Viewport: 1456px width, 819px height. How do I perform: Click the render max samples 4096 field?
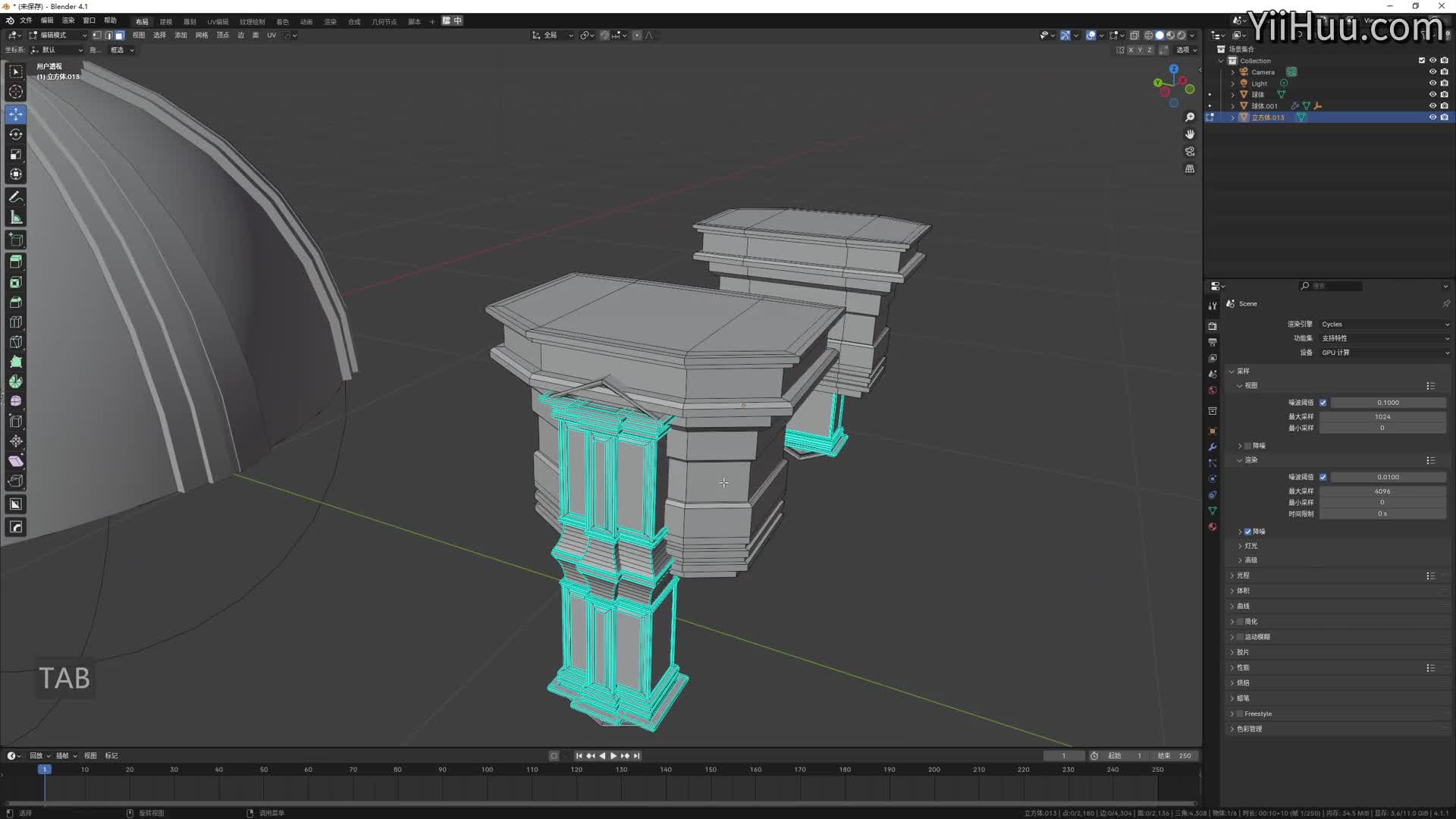click(1382, 491)
